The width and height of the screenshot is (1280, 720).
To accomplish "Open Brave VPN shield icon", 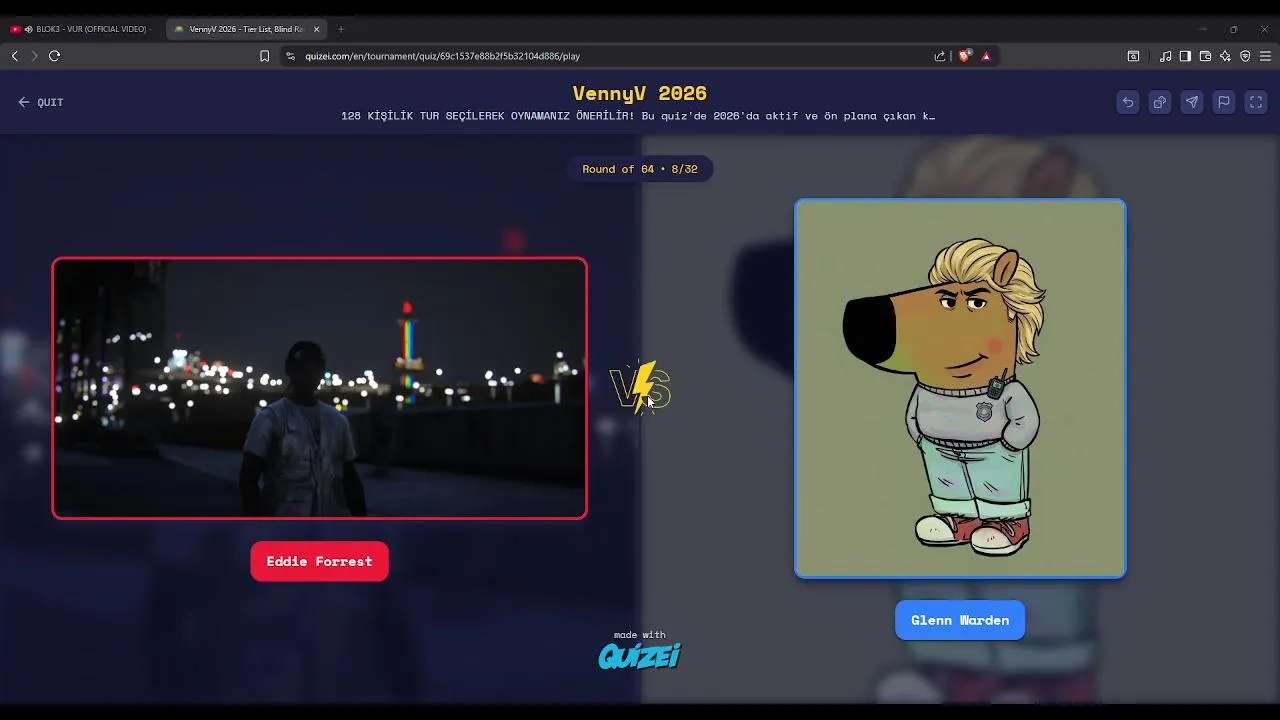I will (1245, 56).
